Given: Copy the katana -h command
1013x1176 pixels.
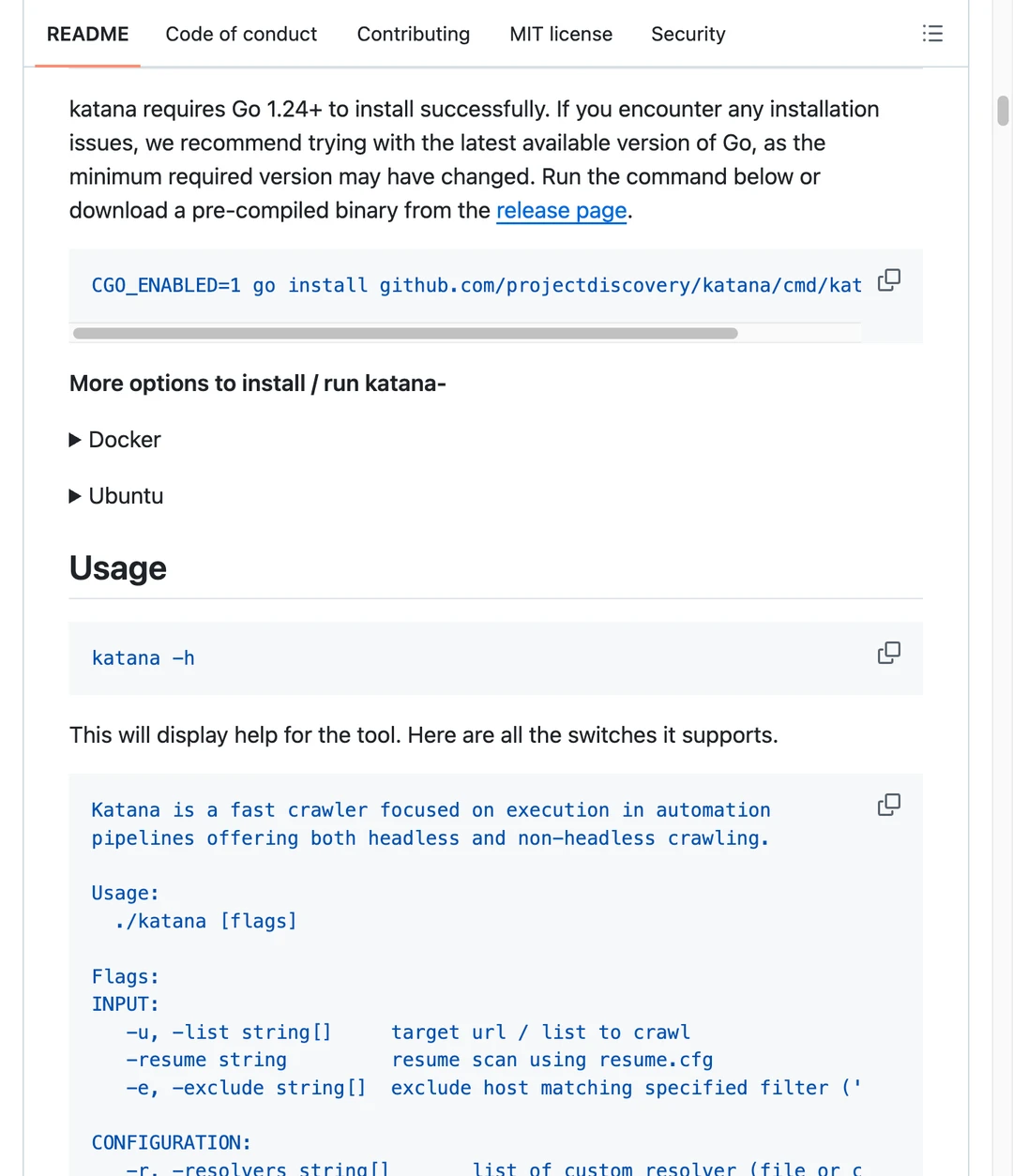Looking at the screenshot, I should 889,653.
